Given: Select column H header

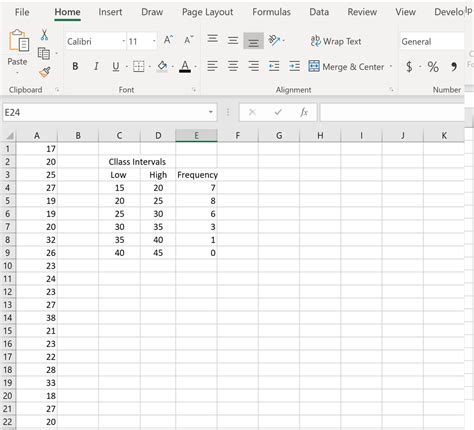Looking at the screenshot, I should 320,136.
